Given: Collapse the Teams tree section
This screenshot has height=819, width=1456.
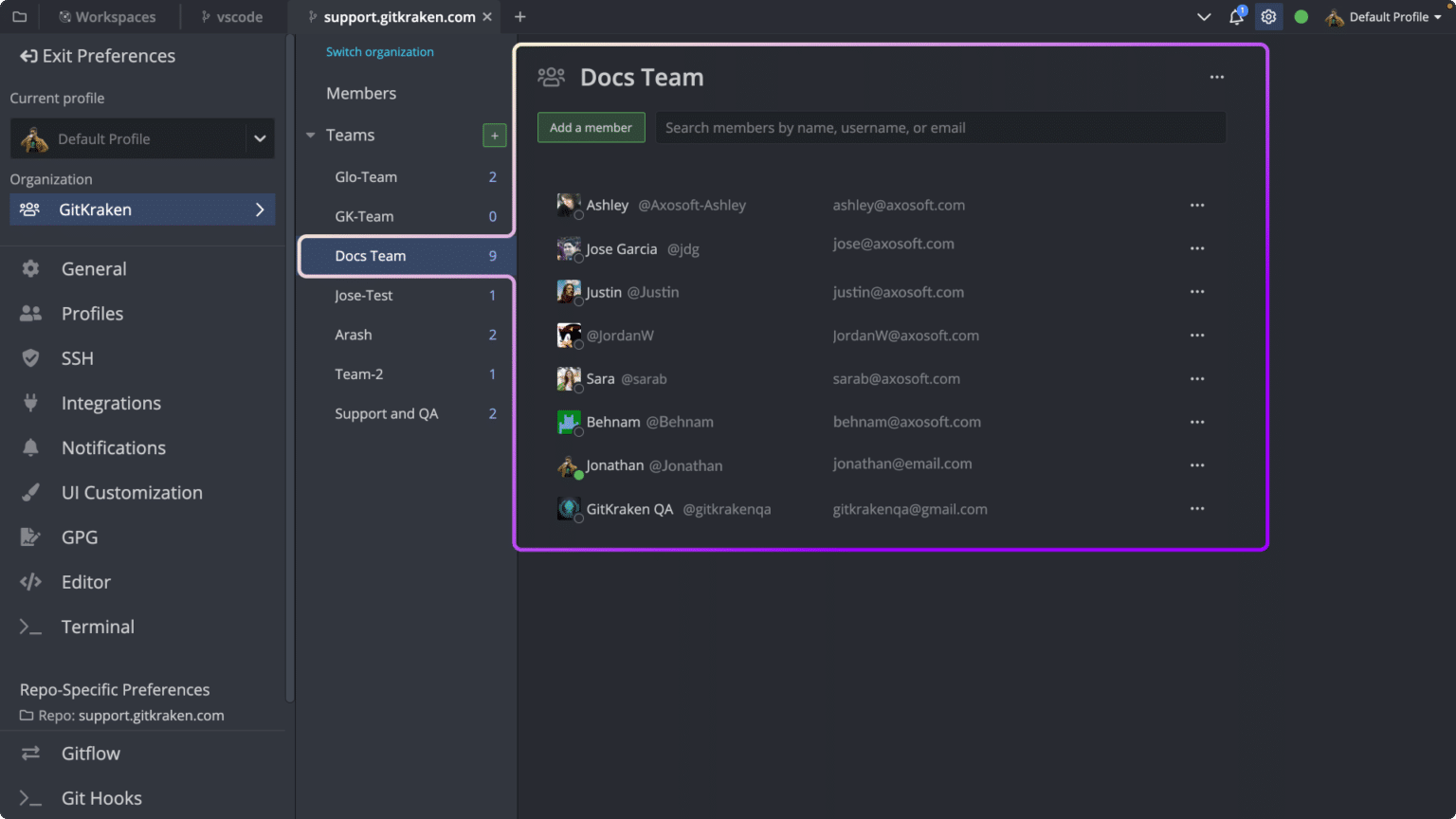Looking at the screenshot, I should [310, 136].
